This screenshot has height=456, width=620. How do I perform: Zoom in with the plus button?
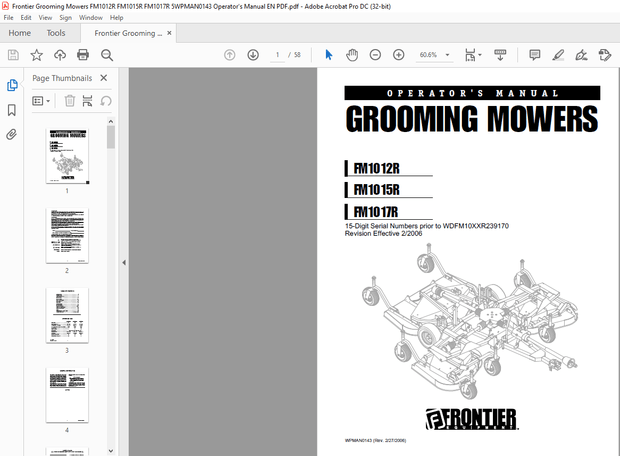pyautogui.click(x=399, y=55)
